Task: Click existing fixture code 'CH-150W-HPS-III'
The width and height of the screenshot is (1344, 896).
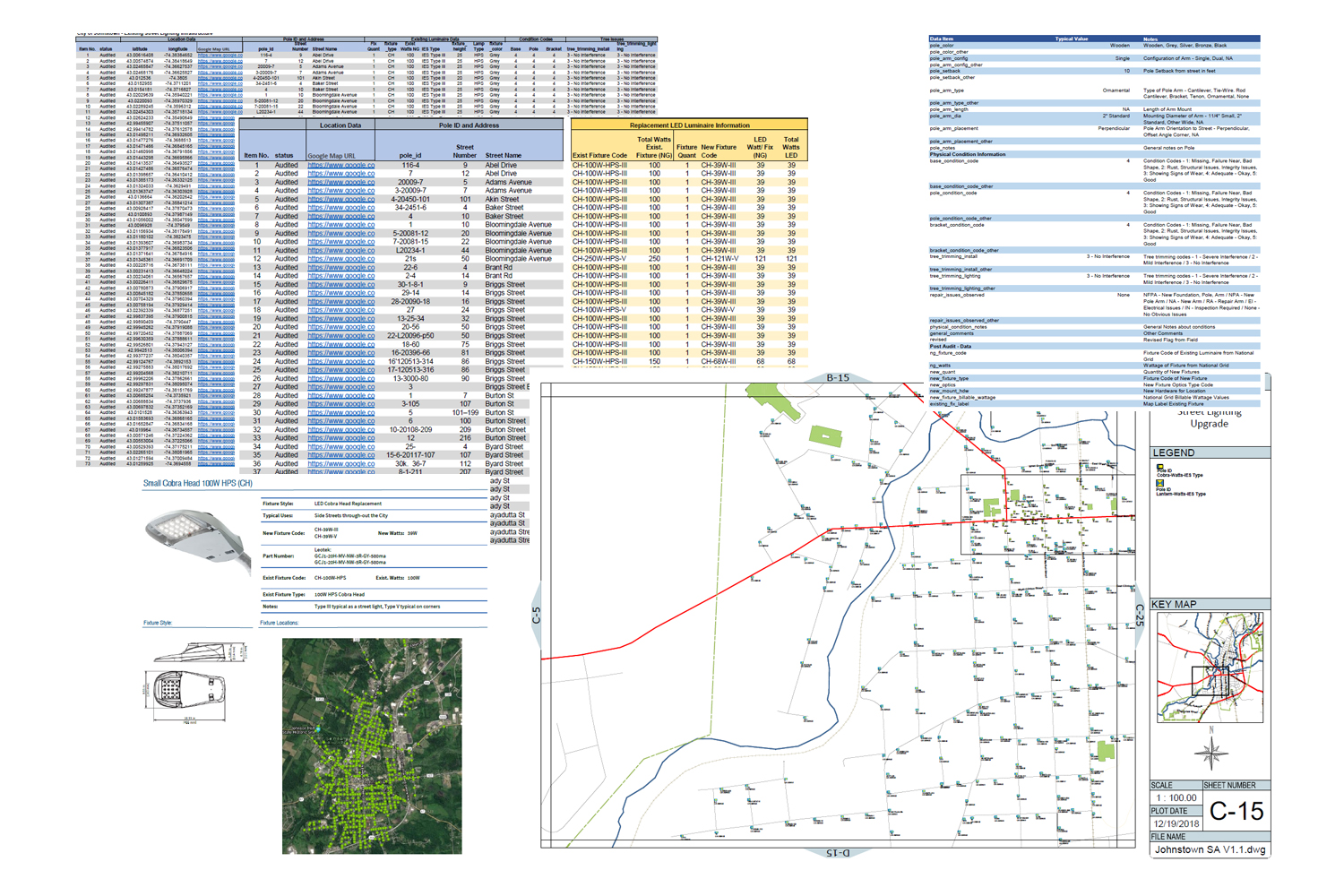Action: pos(599,362)
